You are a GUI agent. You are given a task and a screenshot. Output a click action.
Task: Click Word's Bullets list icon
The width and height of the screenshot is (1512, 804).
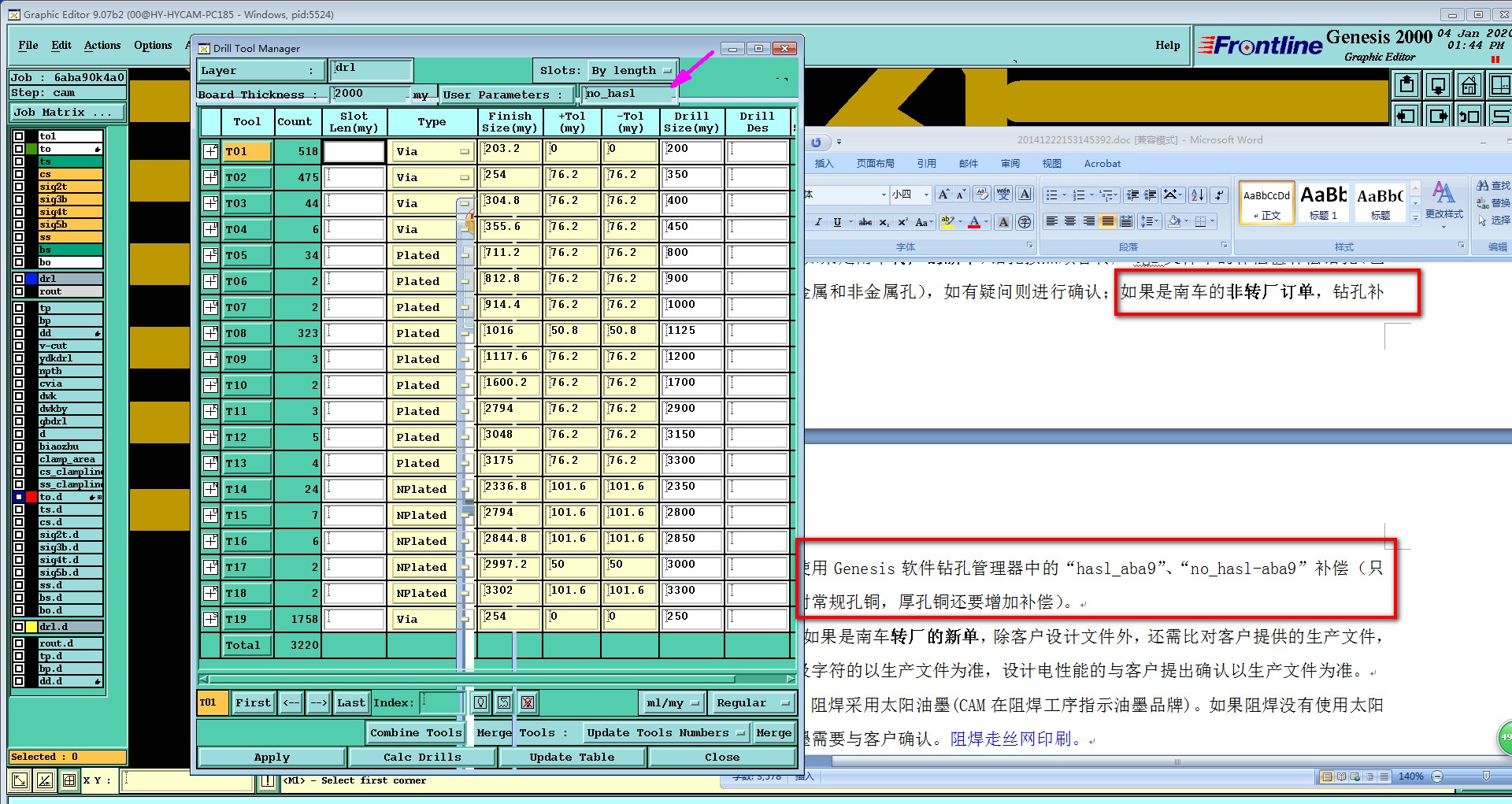pos(1052,195)
